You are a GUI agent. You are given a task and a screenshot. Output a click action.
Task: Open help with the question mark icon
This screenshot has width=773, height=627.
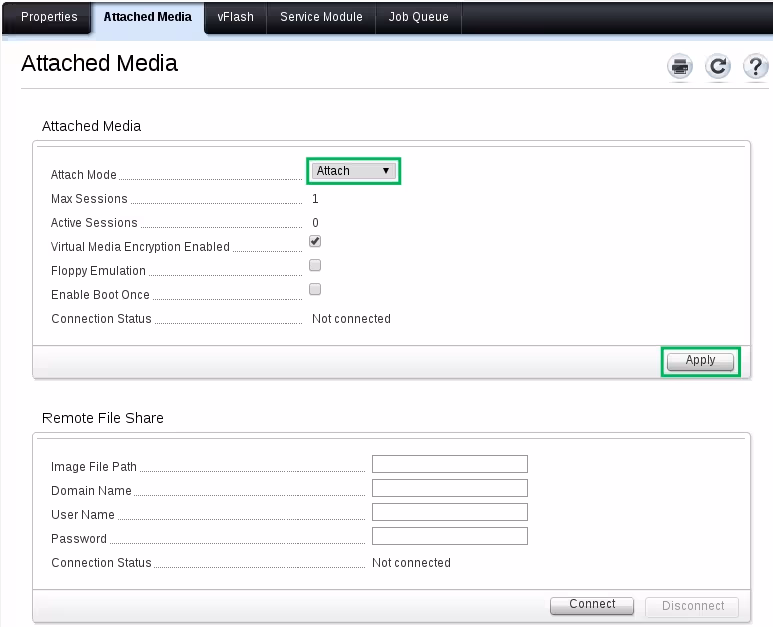click(x=756, y=66)
